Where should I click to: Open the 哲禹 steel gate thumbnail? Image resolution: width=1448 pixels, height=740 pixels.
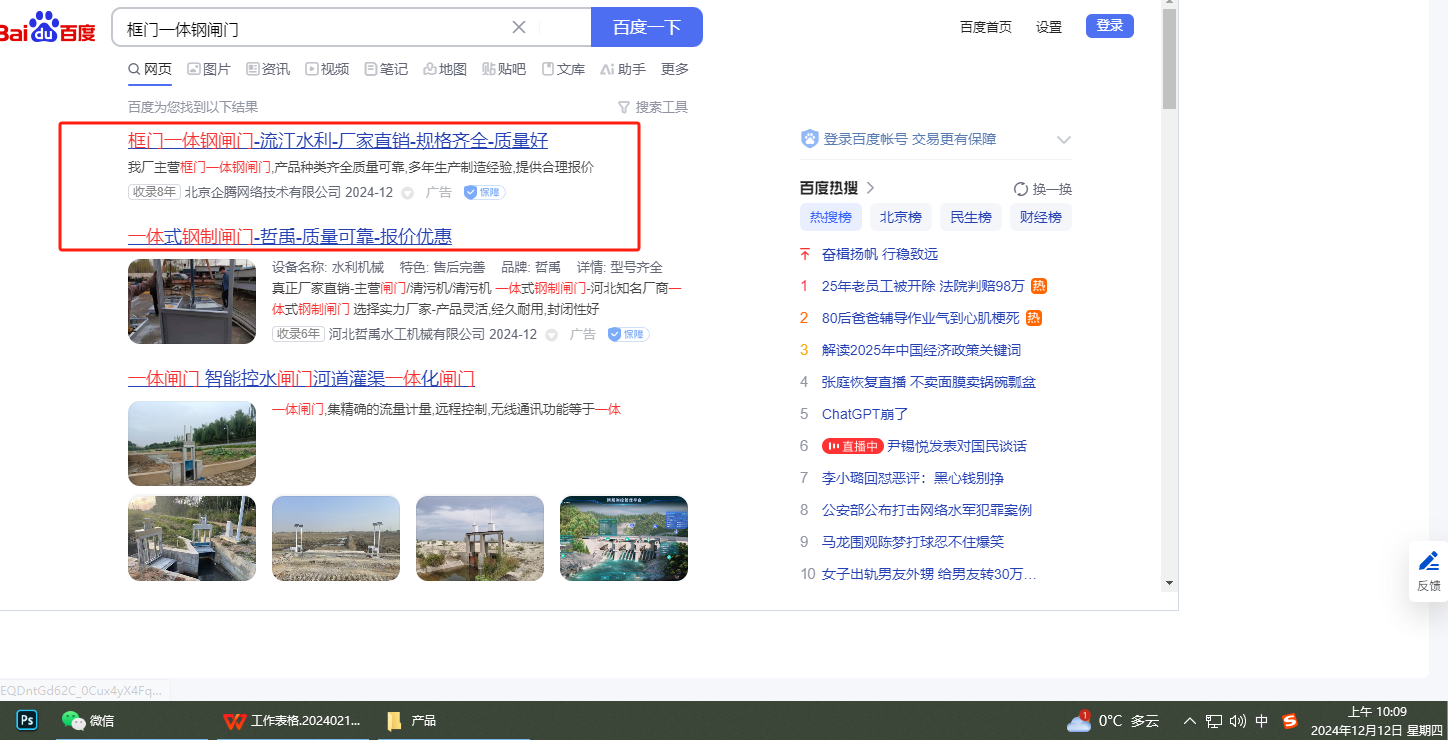click(x=192, y=302)
